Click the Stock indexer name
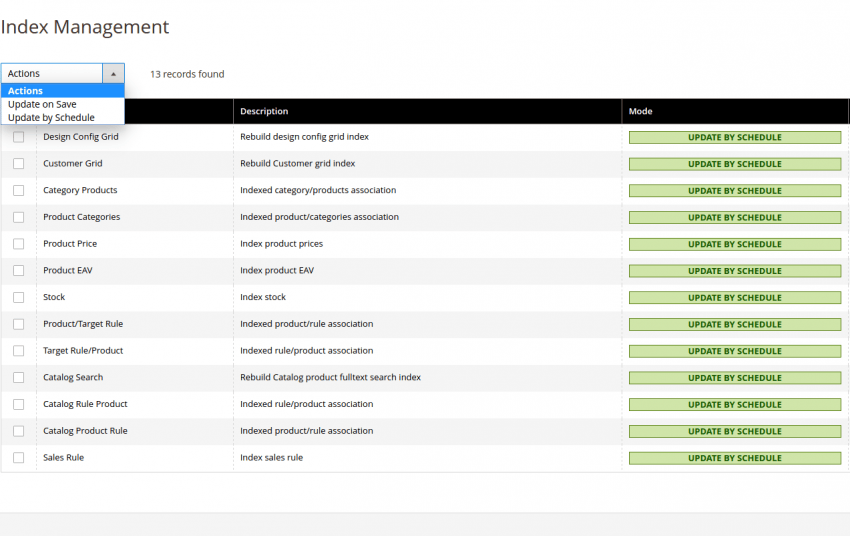The height and width of the screenshot is (536, 850). [54, 297]
